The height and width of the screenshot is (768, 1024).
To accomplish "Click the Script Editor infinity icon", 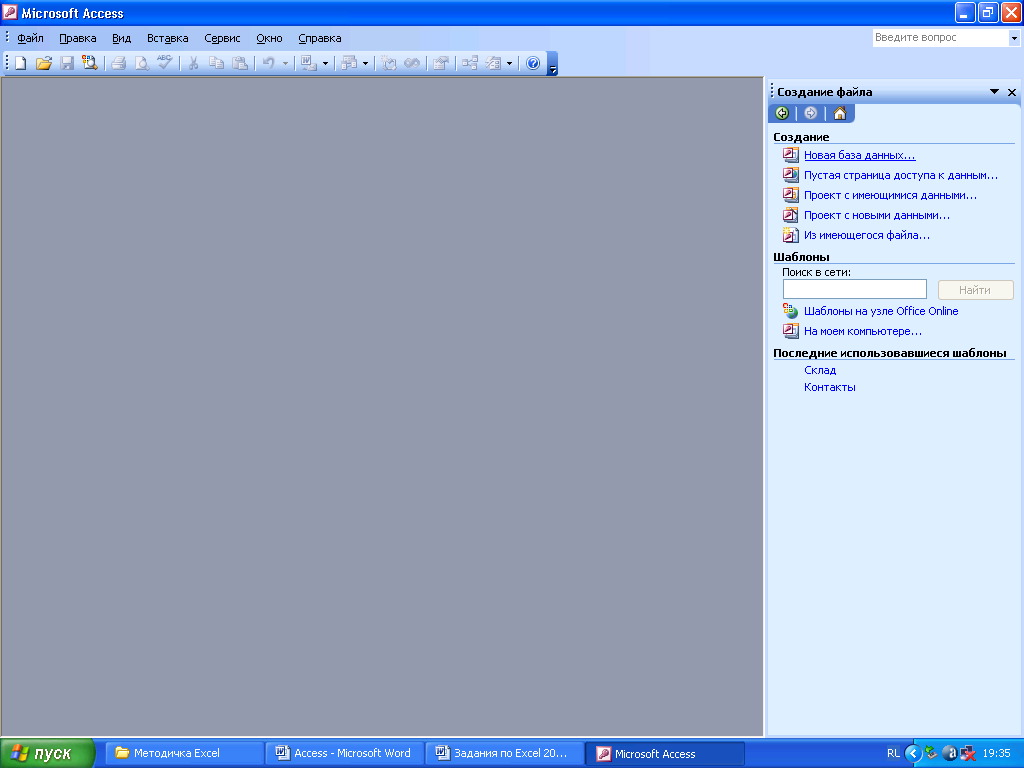I will click(412, 63).
